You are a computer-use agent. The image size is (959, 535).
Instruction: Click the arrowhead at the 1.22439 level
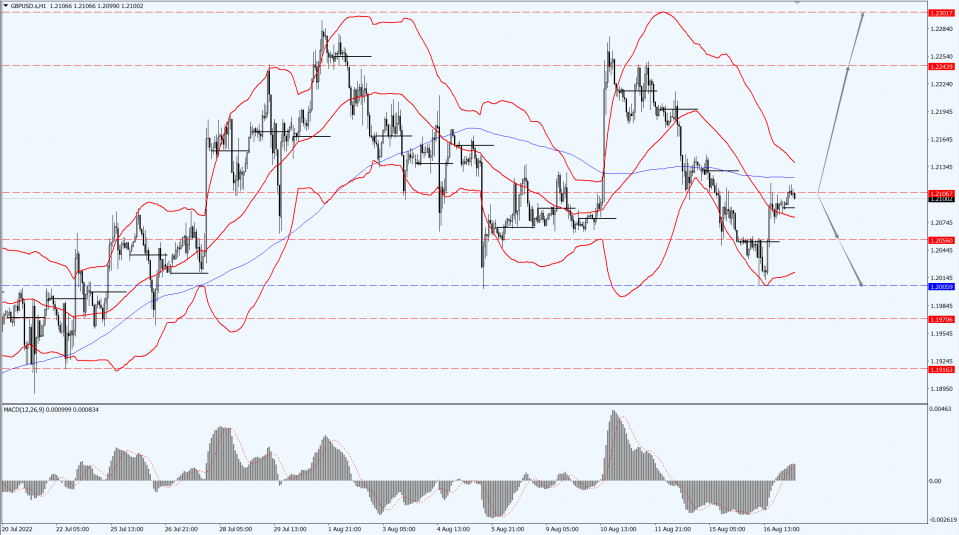pyautogui.click(x=848, y=68)
